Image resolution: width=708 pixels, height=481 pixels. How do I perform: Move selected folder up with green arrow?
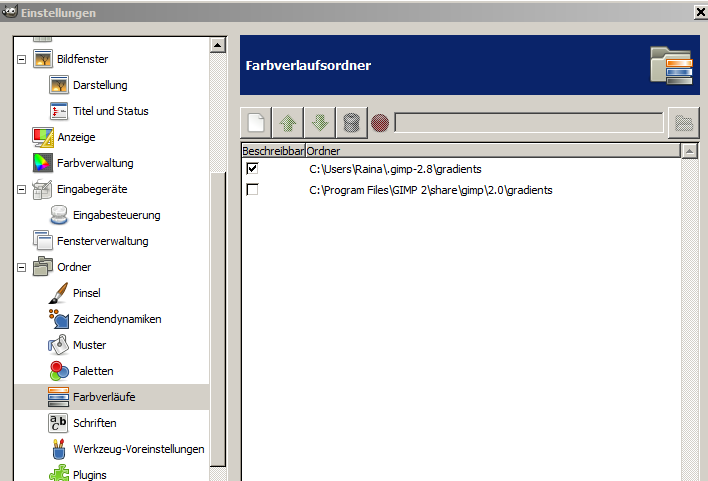(x=288, y=123)
